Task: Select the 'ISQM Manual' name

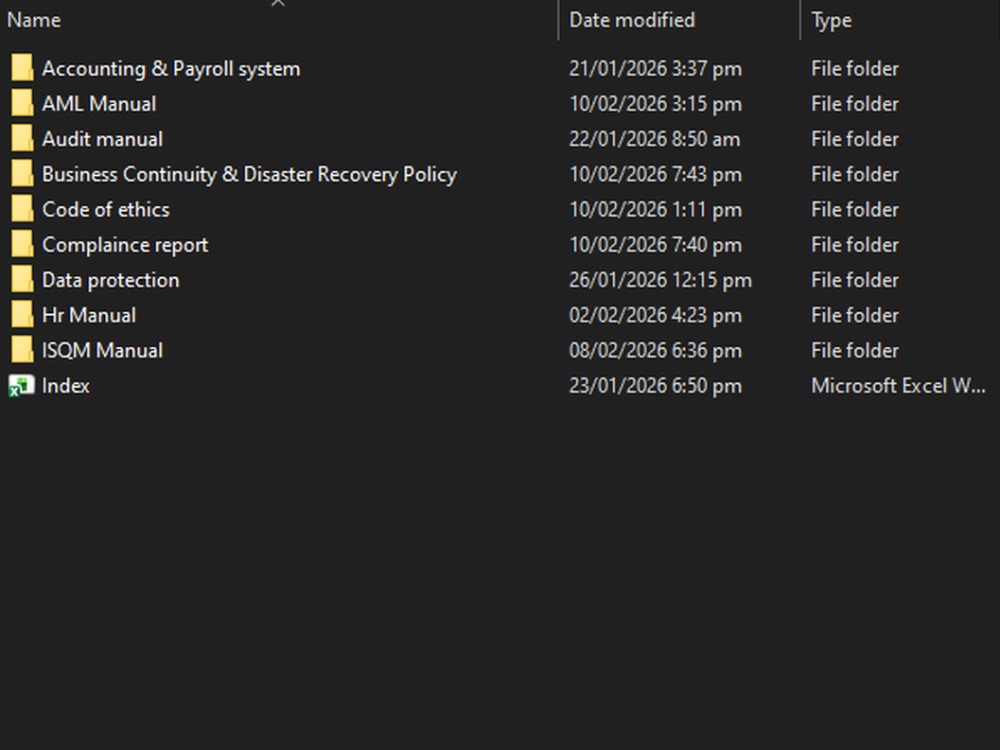Action: [103, 350]
